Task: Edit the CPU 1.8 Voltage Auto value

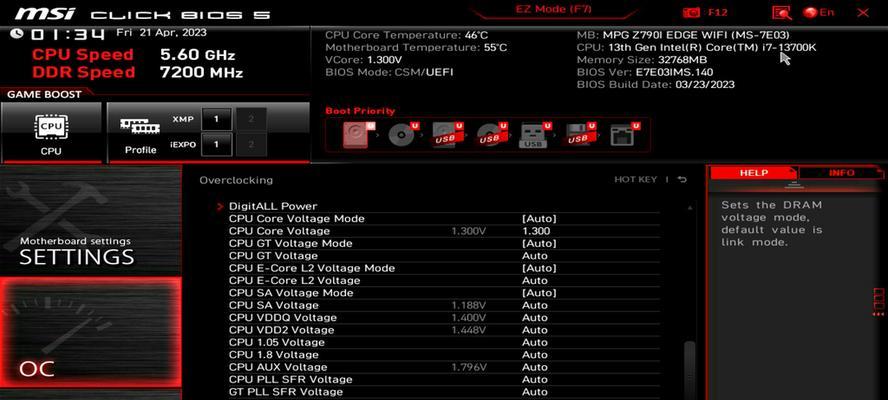Action: [535, 355]
